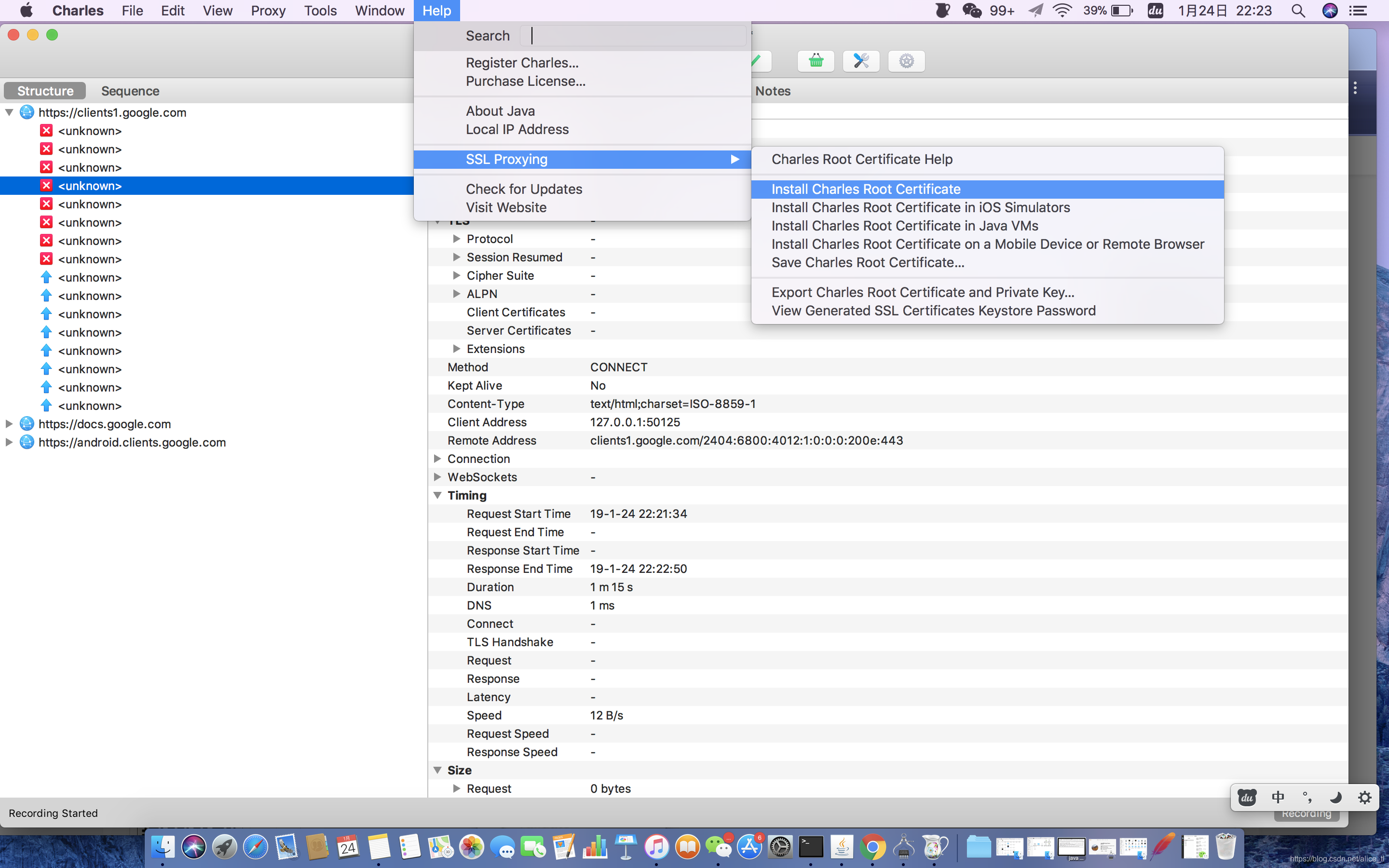This screenshot has height=868, width=1389.
Task: Click the gear icon in the input method bar
Action: point(1365,798)
